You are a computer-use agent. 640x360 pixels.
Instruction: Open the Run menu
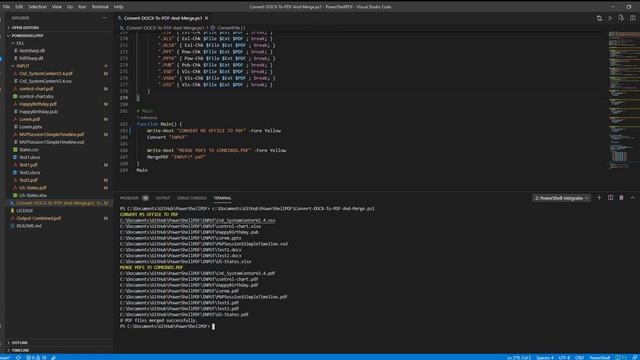82,7
